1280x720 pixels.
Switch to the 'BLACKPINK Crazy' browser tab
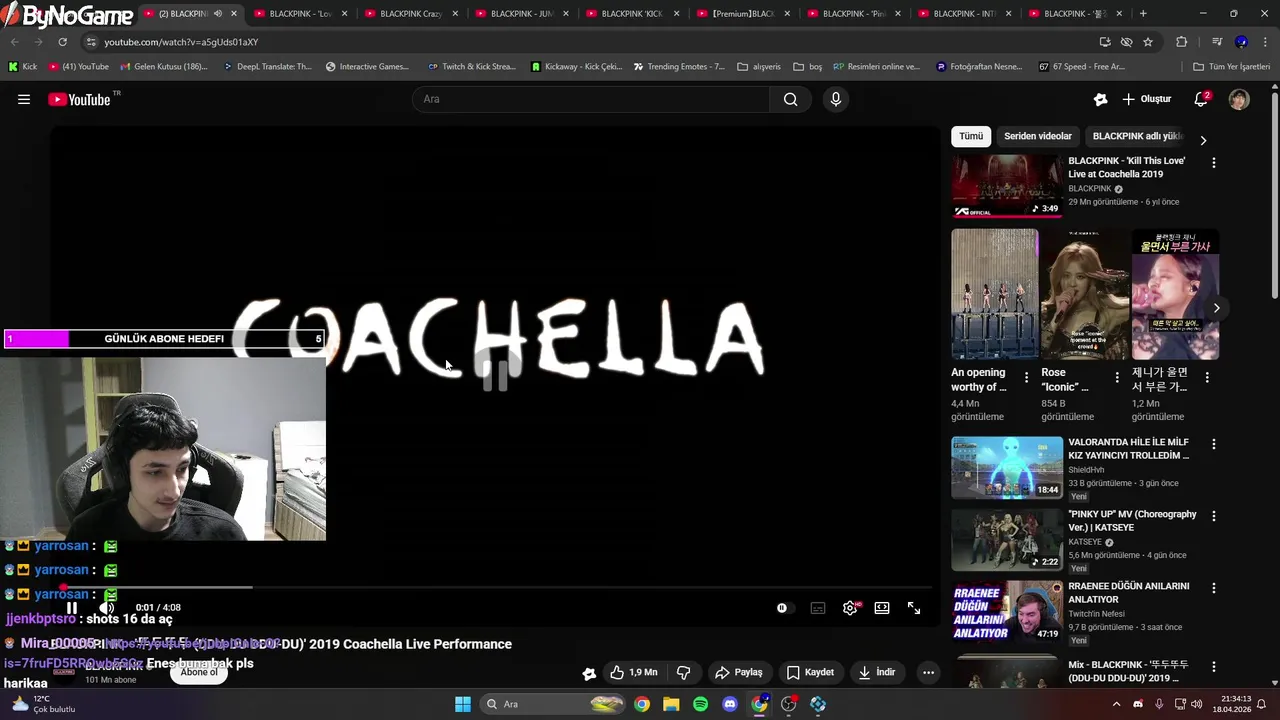[411, 14]
